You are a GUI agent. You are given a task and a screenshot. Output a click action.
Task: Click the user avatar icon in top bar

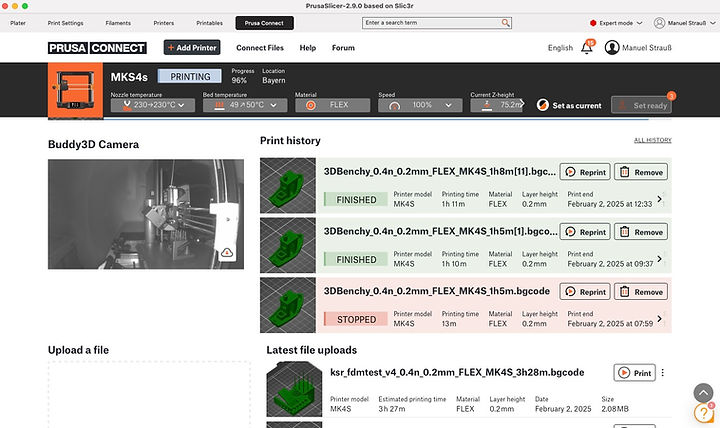[x=659, y=23]
